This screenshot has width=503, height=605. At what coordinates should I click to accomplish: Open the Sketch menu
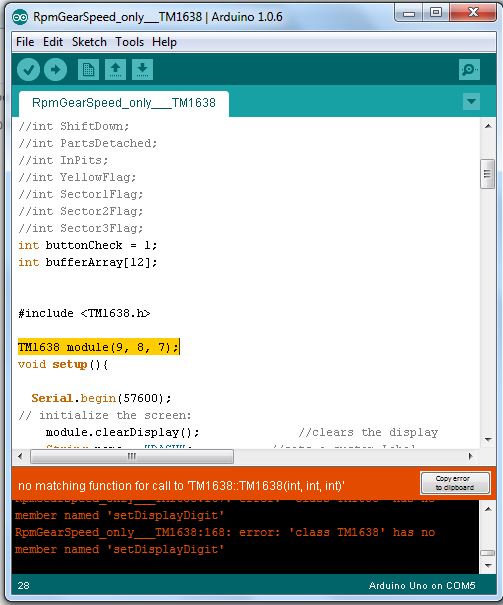coord(89,42)
